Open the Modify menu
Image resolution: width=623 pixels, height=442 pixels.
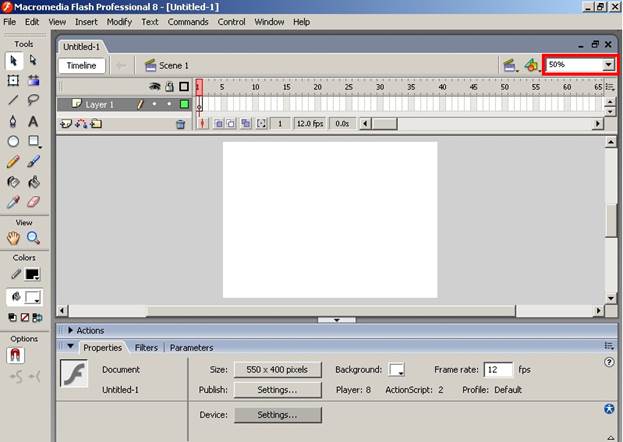click(x=119, y=22)
